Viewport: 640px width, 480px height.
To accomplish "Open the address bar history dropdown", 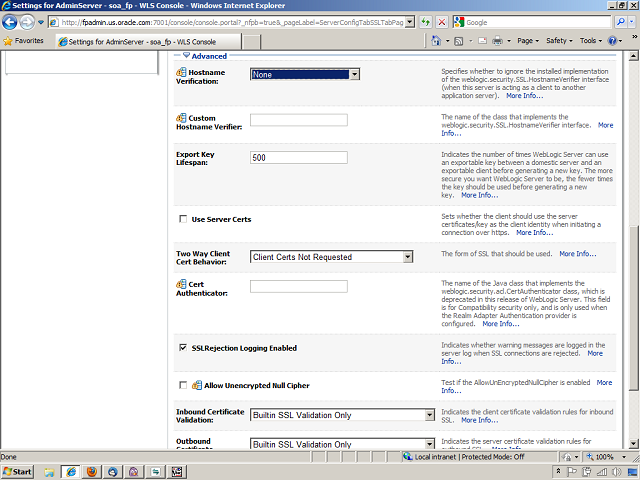I will coord(410,22).
